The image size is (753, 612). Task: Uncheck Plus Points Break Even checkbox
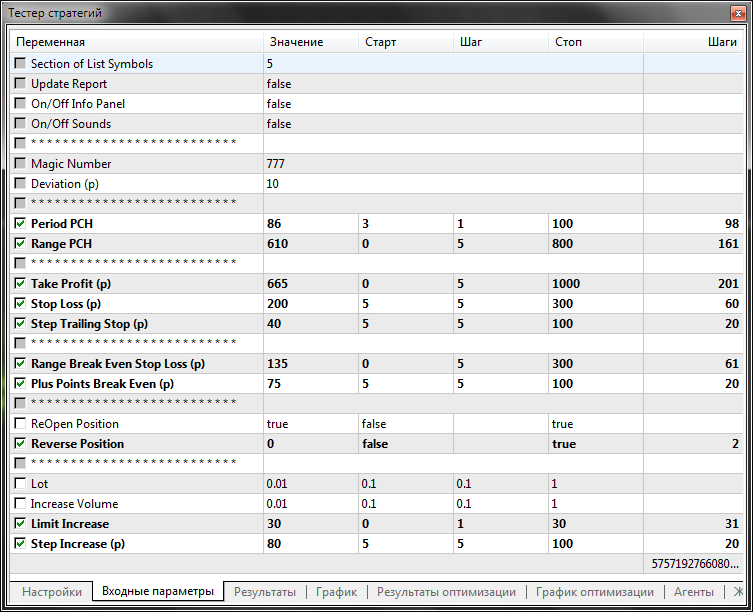pyautogui.click(x=20, y=383)
